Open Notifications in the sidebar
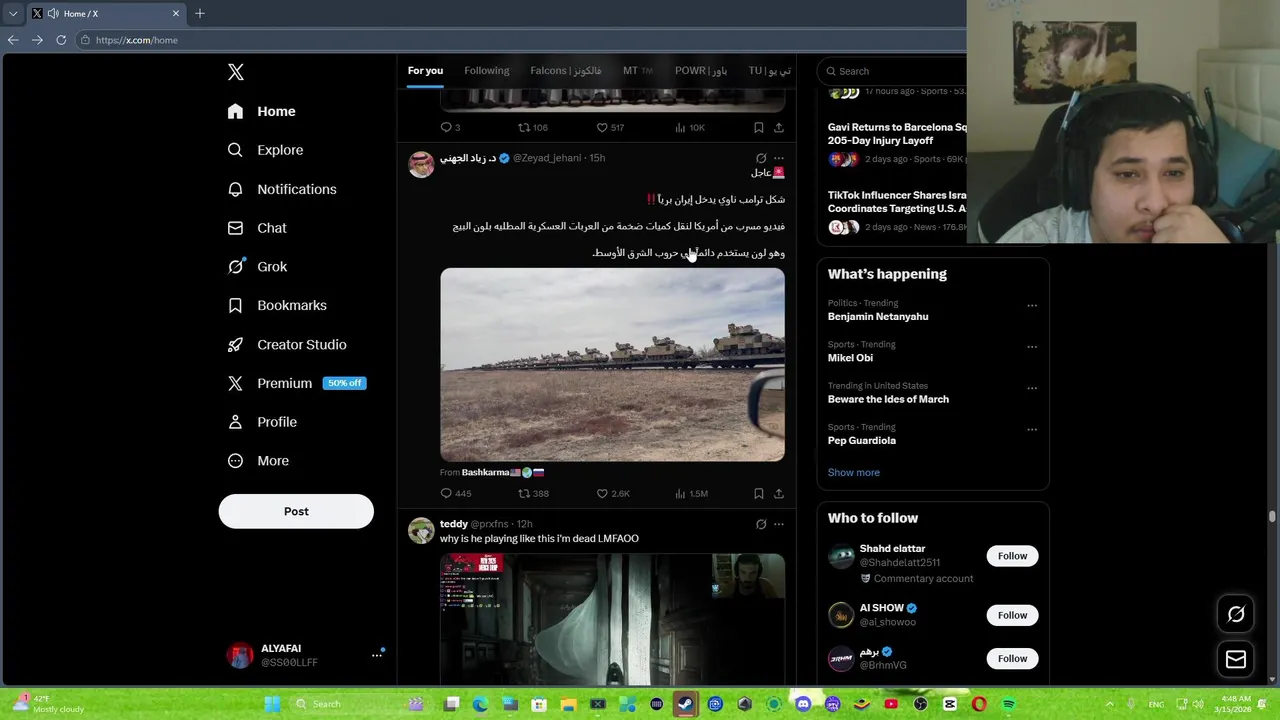Image resolution: width=1280 pixels, height=720 pixels. point(282,189)
